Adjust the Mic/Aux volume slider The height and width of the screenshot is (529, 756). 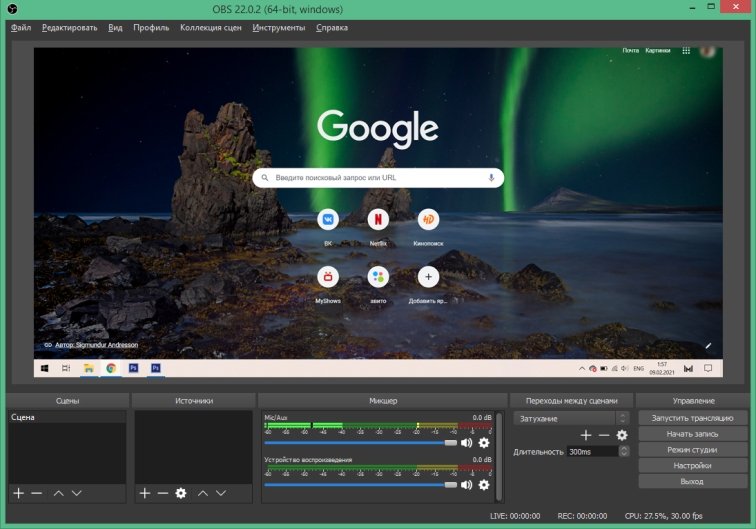point(451,442)
